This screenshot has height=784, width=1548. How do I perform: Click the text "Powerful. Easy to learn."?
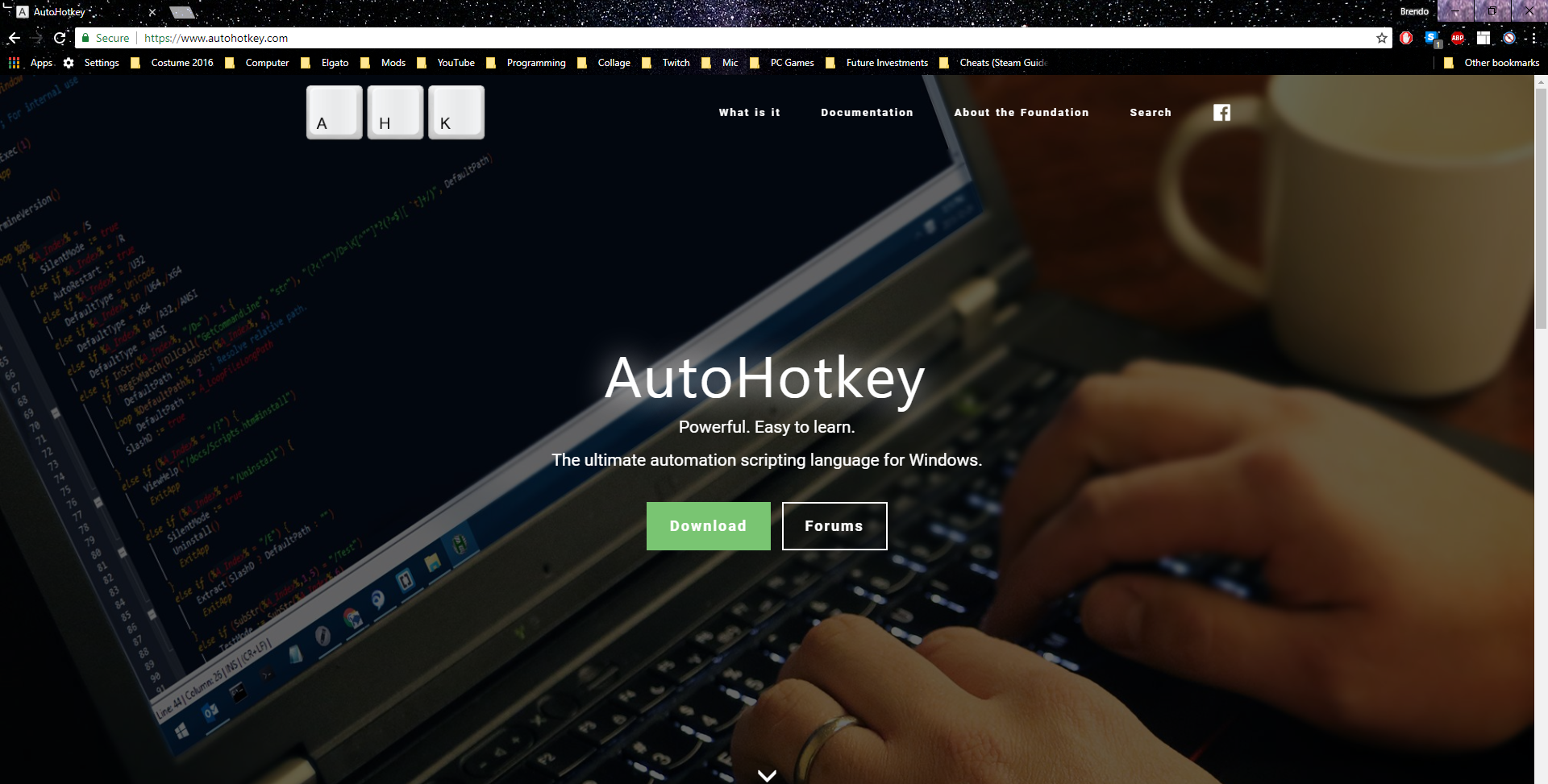[767, 427]
